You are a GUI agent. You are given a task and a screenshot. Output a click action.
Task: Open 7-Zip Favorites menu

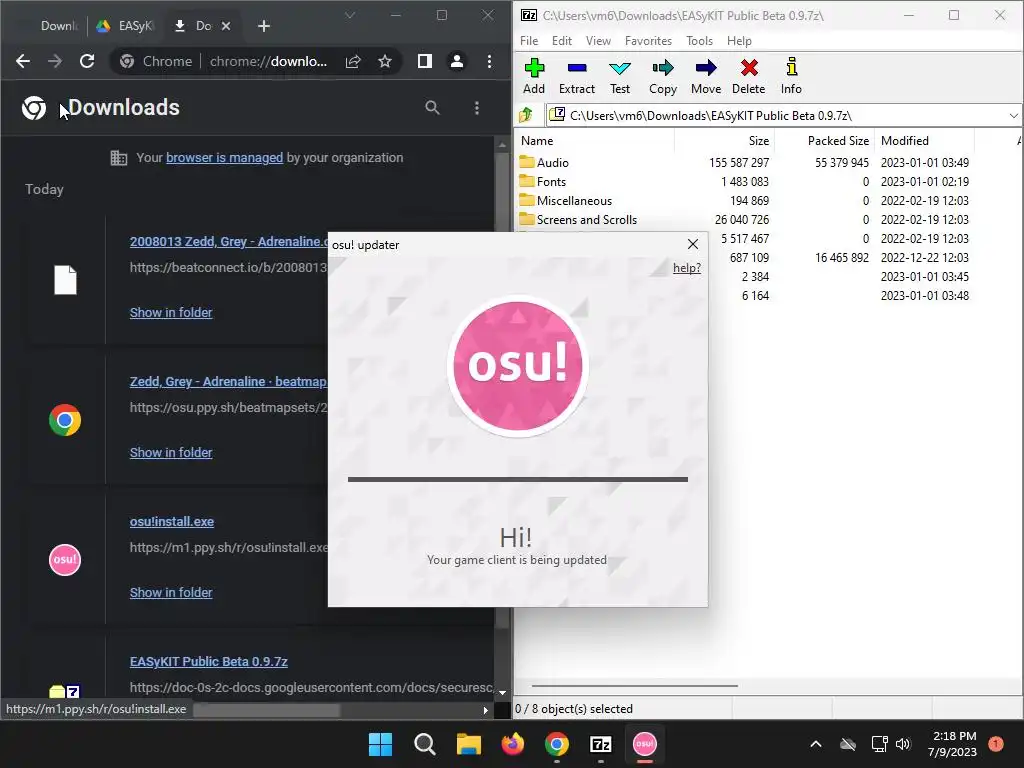coord(648,40)
